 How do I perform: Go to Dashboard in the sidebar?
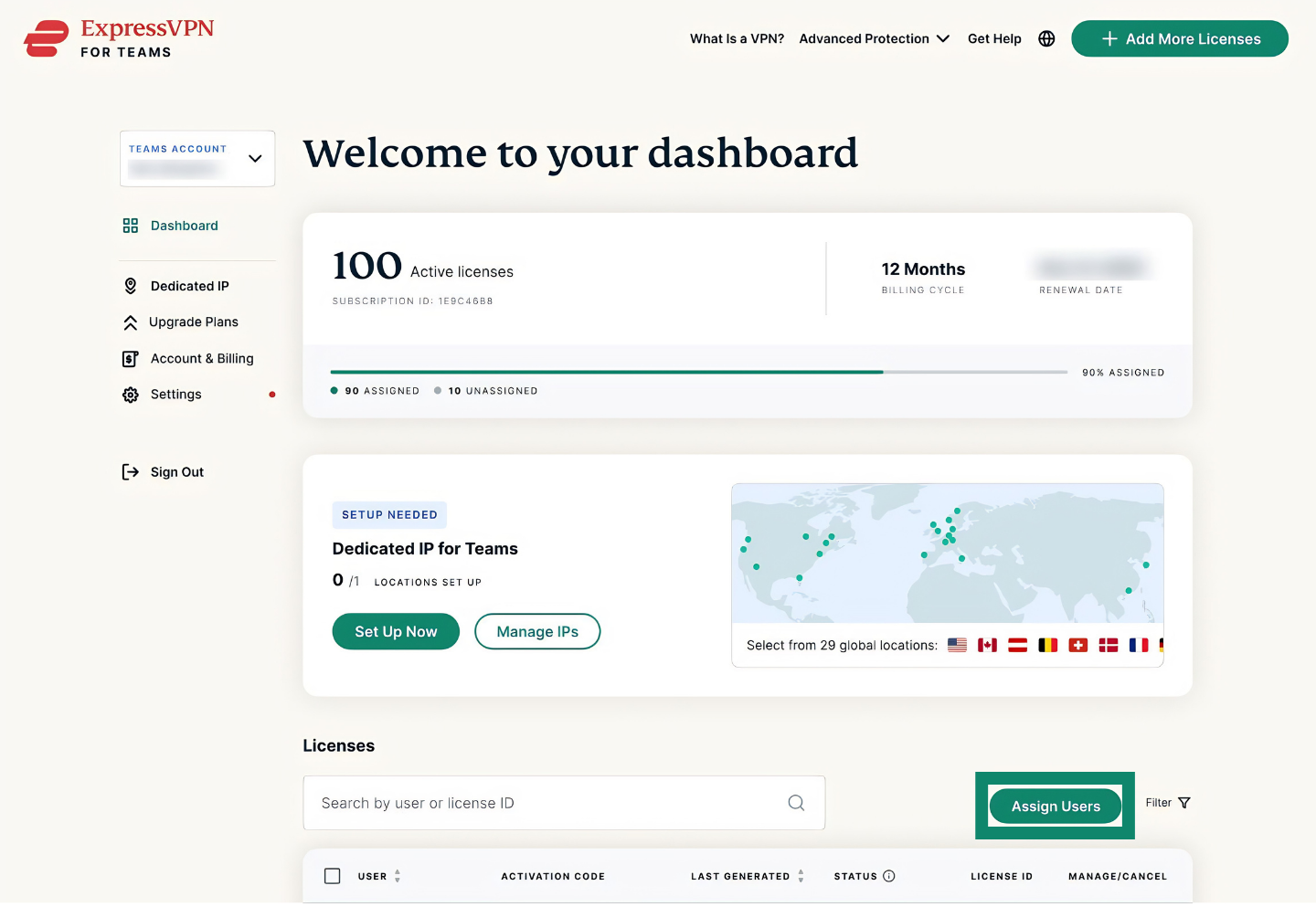click(184, 226)
